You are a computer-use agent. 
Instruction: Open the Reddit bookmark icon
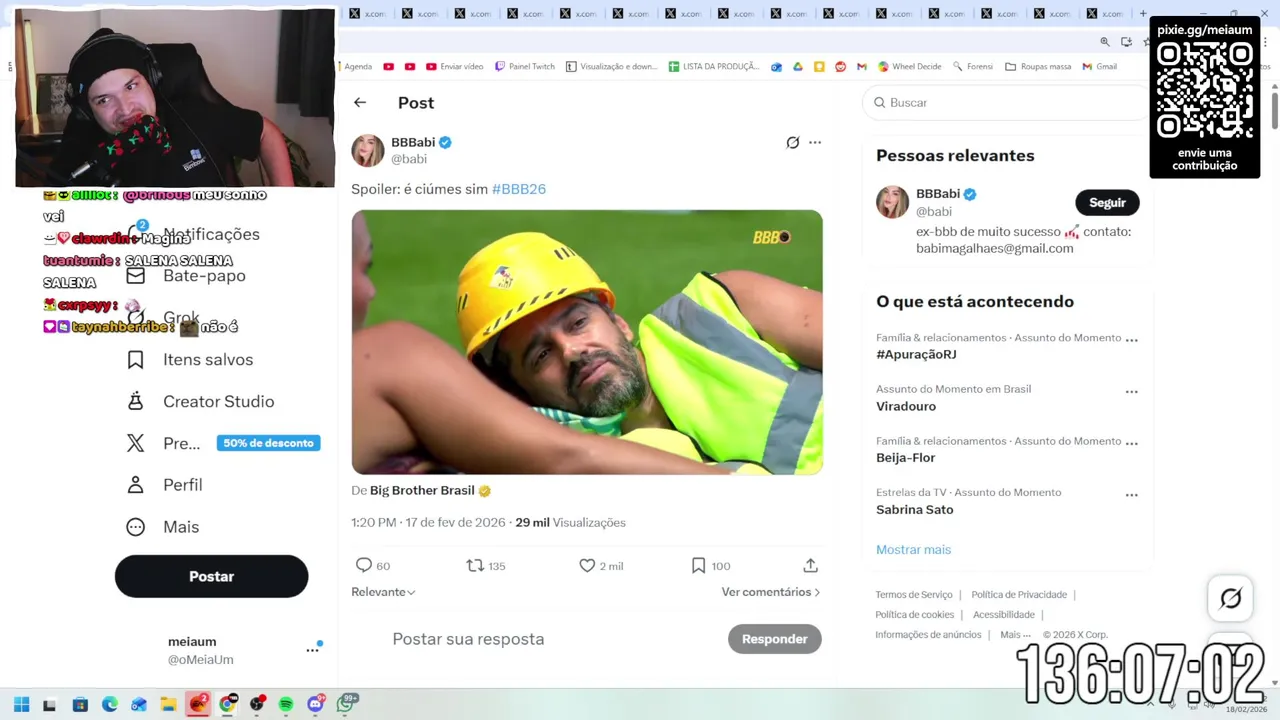tap(840, 66)
